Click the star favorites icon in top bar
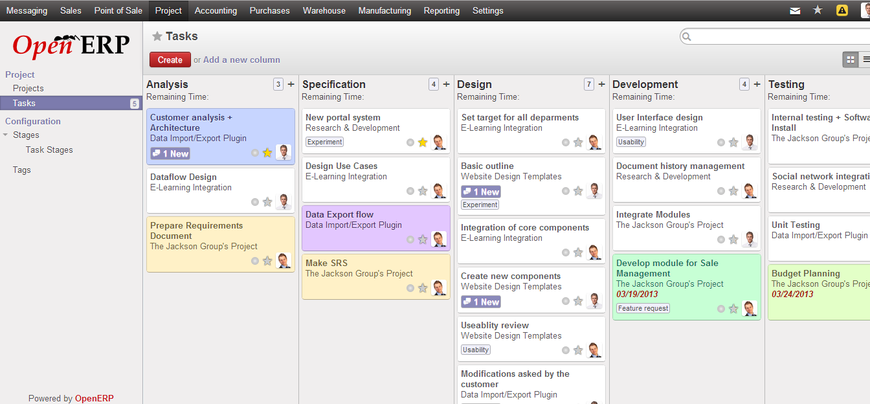Screen dimensions: 870x404 point(818,10)
